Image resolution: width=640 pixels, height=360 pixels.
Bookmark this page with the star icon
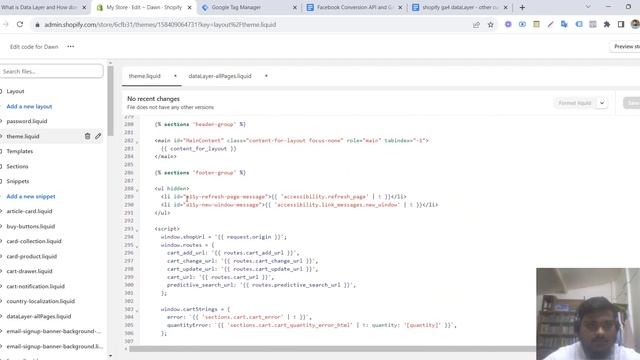(x=490, y=24)
